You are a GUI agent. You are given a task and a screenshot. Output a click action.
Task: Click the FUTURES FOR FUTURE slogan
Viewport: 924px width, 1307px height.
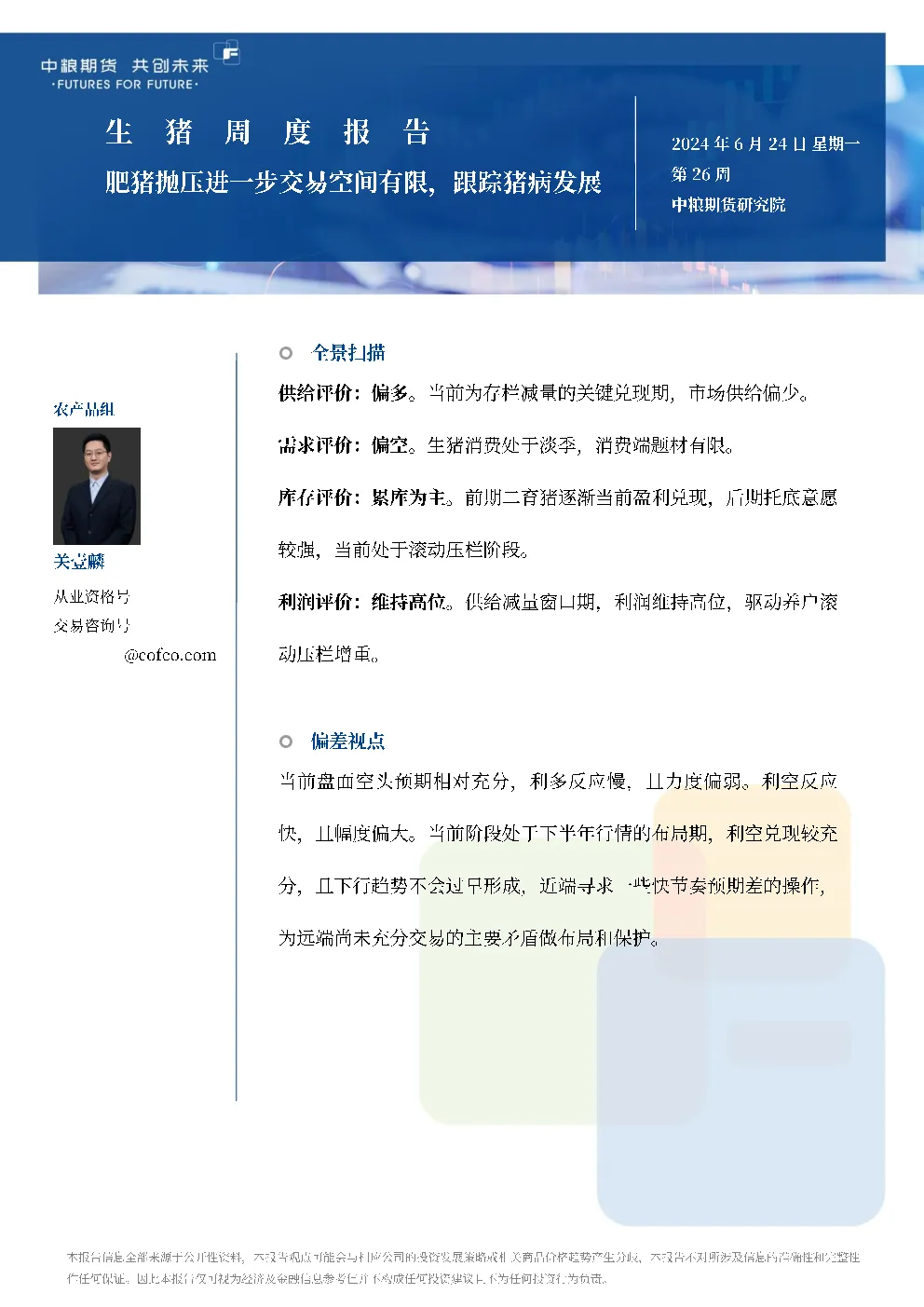click(125, 85)
